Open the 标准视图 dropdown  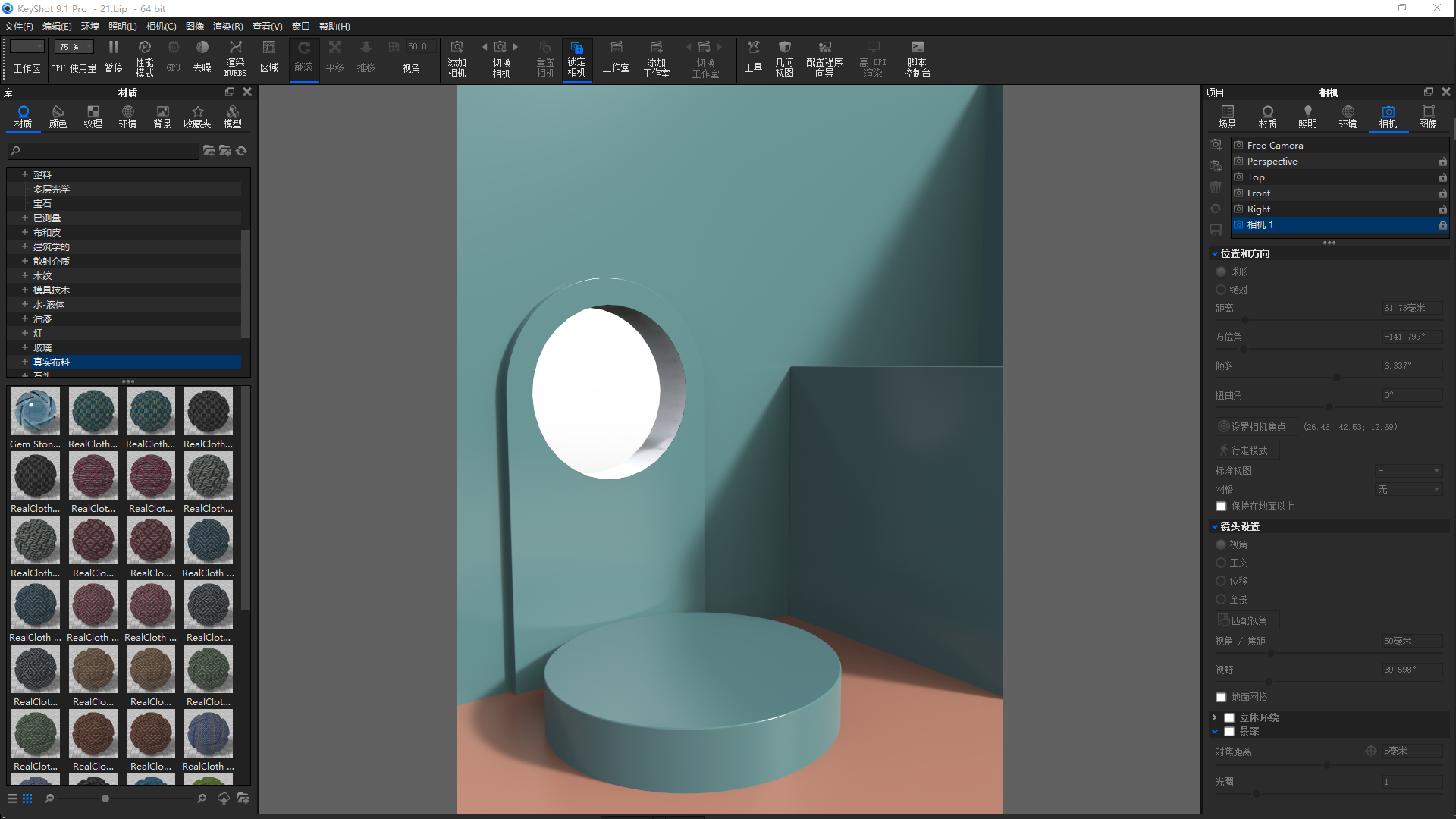click(1408, 471)
